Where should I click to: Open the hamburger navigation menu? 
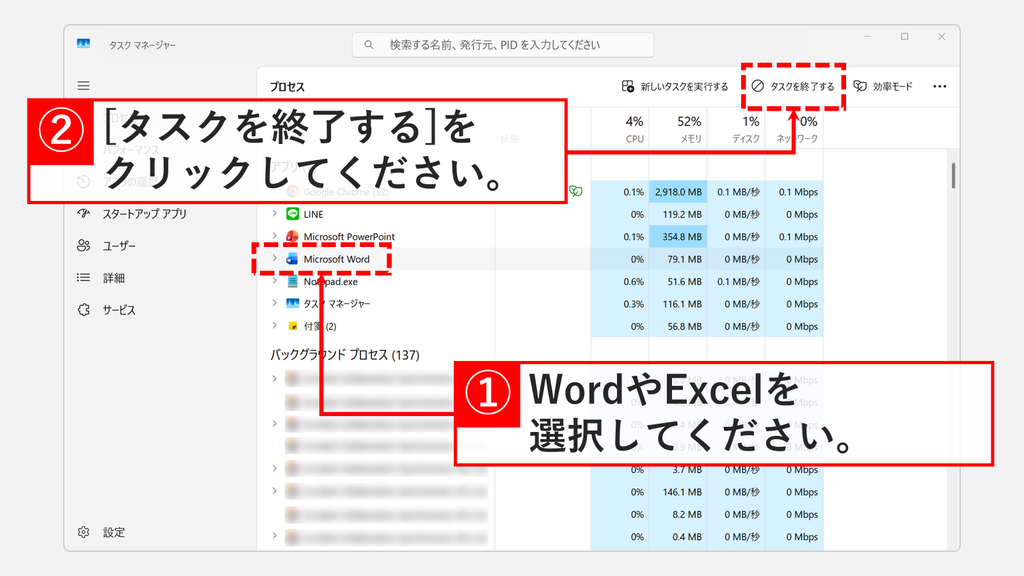(x=84, y=86)
